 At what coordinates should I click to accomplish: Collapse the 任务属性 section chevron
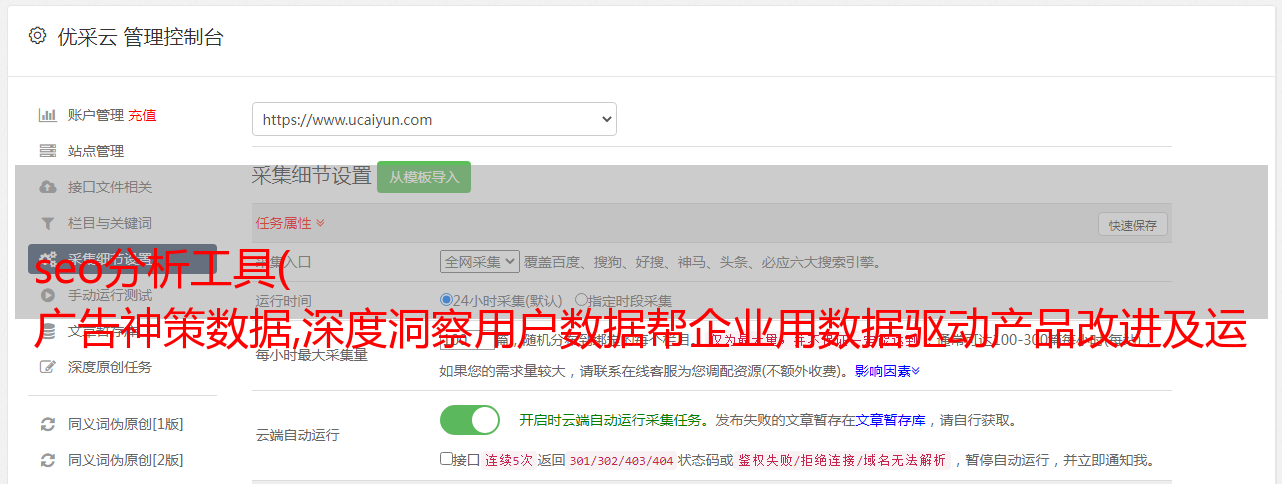[x=320, y=223]
